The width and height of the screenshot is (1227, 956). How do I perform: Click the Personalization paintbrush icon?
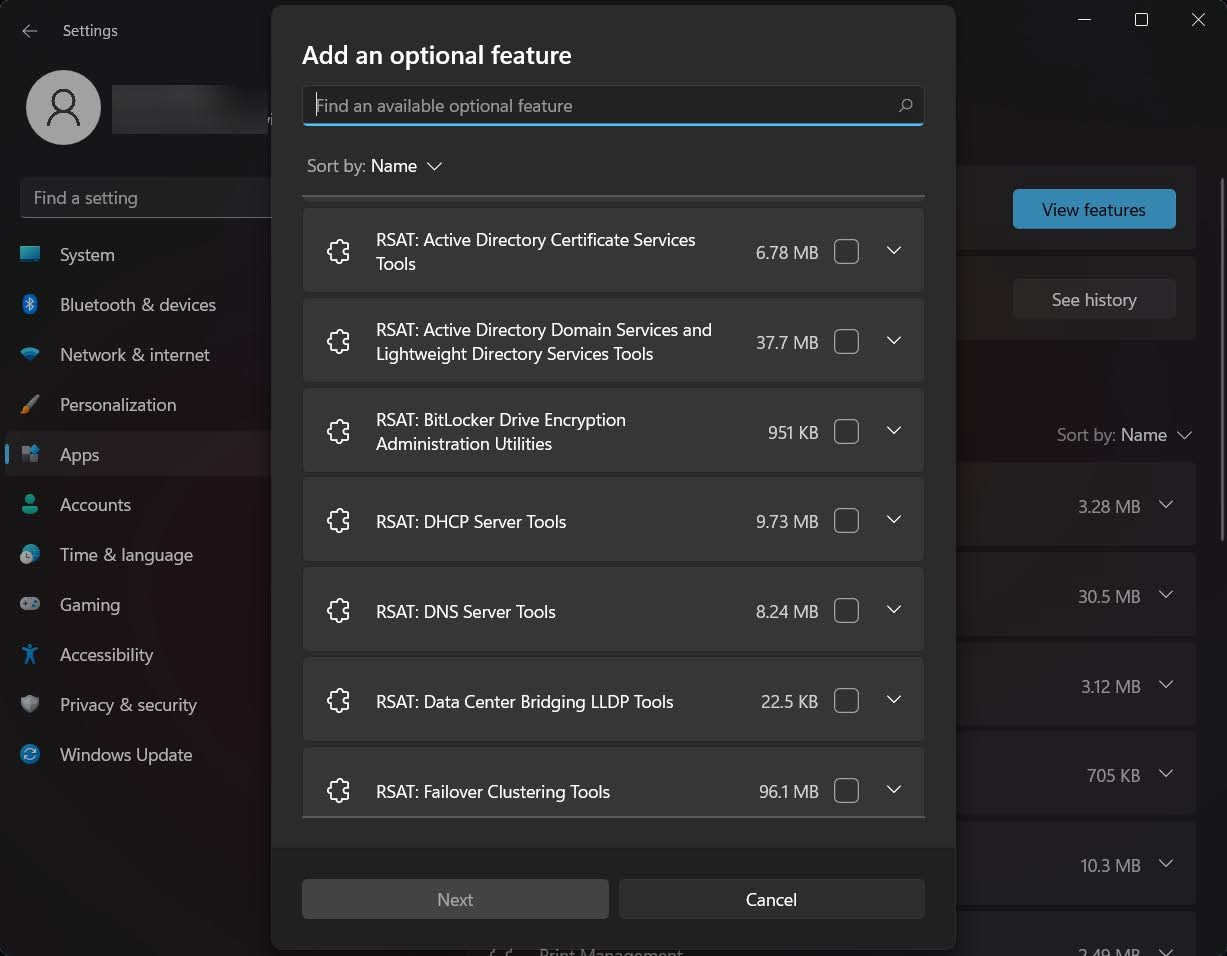pyautogui.click(x=30, y=405)
